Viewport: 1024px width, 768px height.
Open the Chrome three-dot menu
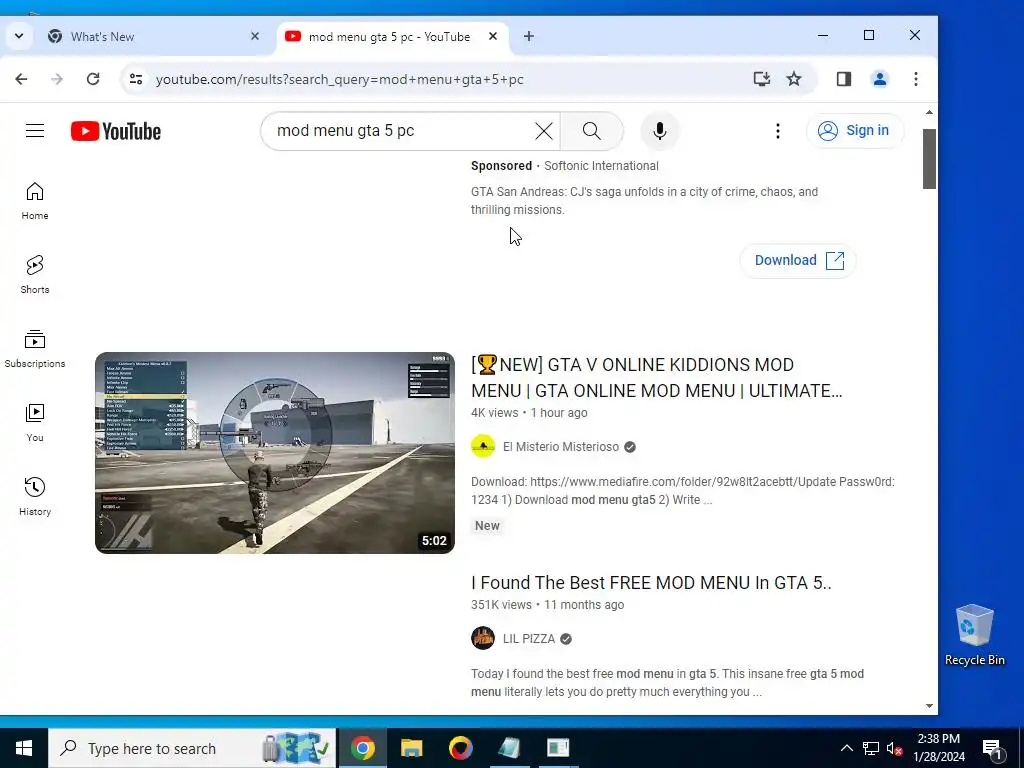point(916,79)
